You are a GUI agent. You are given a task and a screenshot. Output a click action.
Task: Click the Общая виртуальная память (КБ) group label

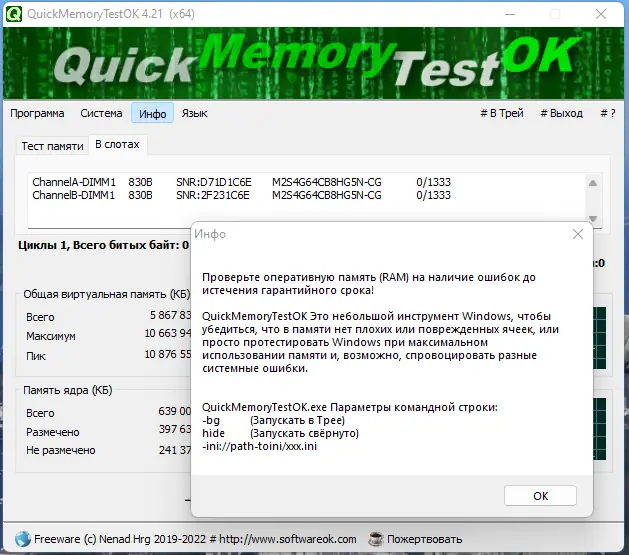pyautogui.click(x=107, y=294)
